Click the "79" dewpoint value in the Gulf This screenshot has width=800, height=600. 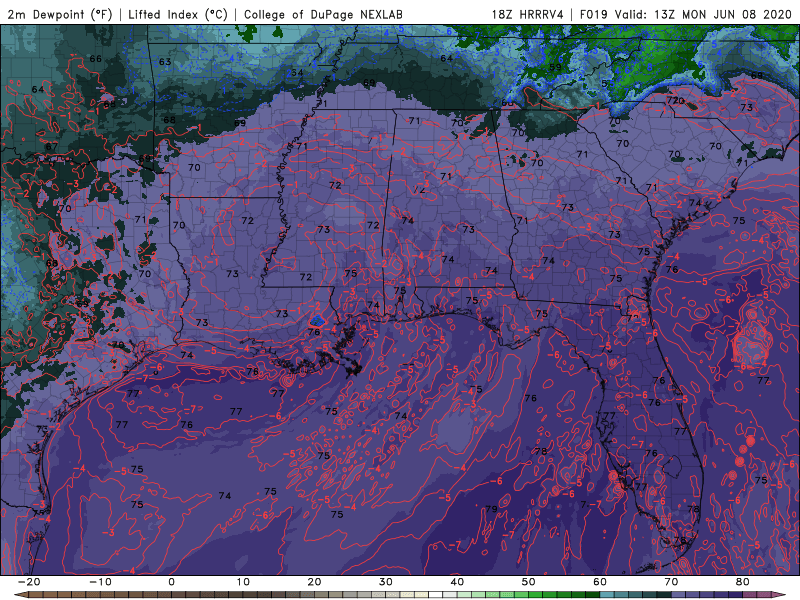[491, 509]
